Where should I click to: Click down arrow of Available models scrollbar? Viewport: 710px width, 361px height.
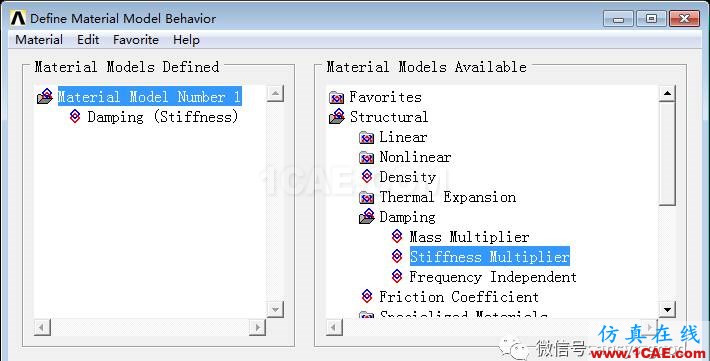[667, 309]
